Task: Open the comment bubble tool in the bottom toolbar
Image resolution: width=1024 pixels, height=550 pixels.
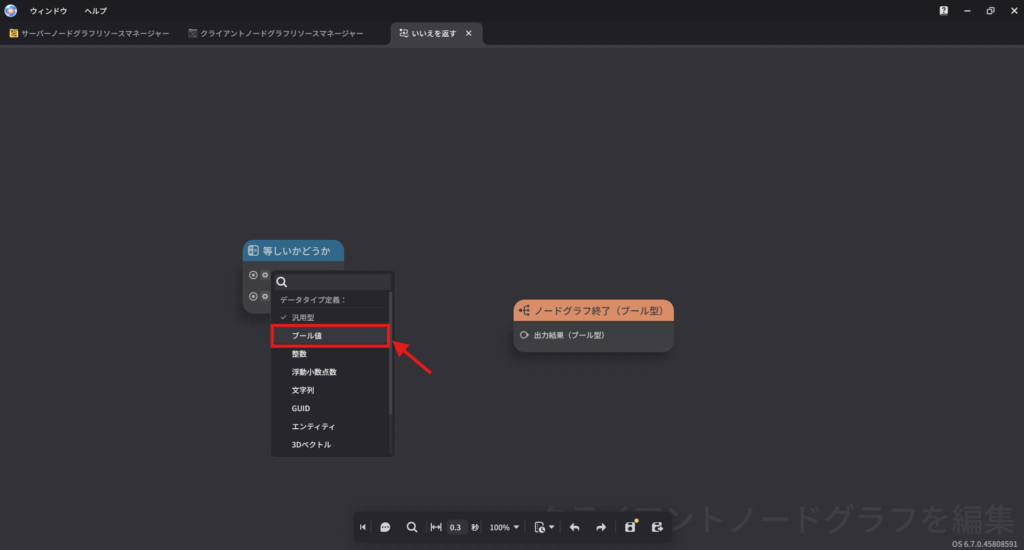Action: coord(385,527)
